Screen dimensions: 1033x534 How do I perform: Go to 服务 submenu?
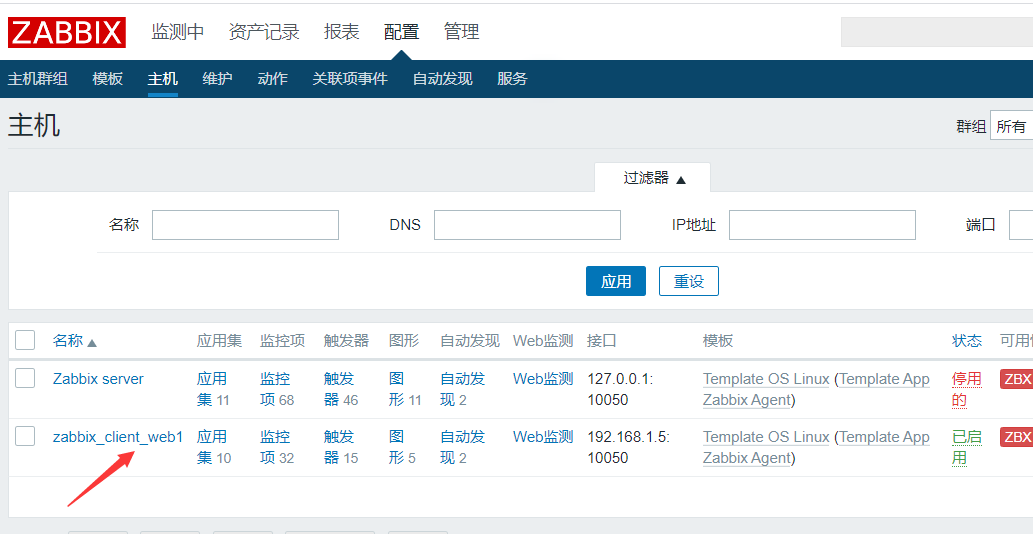point(513,79)
